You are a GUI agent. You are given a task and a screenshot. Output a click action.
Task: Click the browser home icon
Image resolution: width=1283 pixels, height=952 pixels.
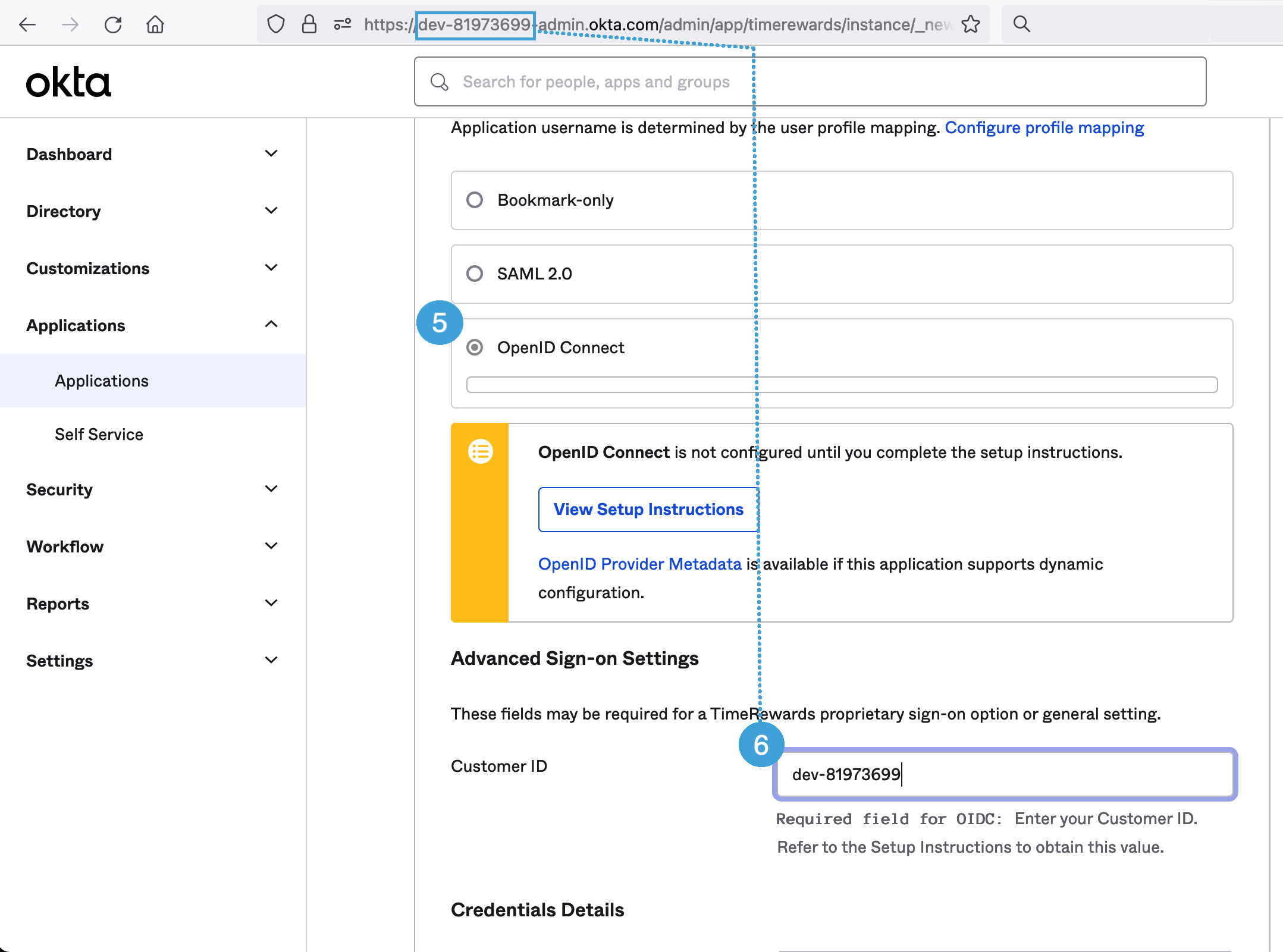coord(155,24)
